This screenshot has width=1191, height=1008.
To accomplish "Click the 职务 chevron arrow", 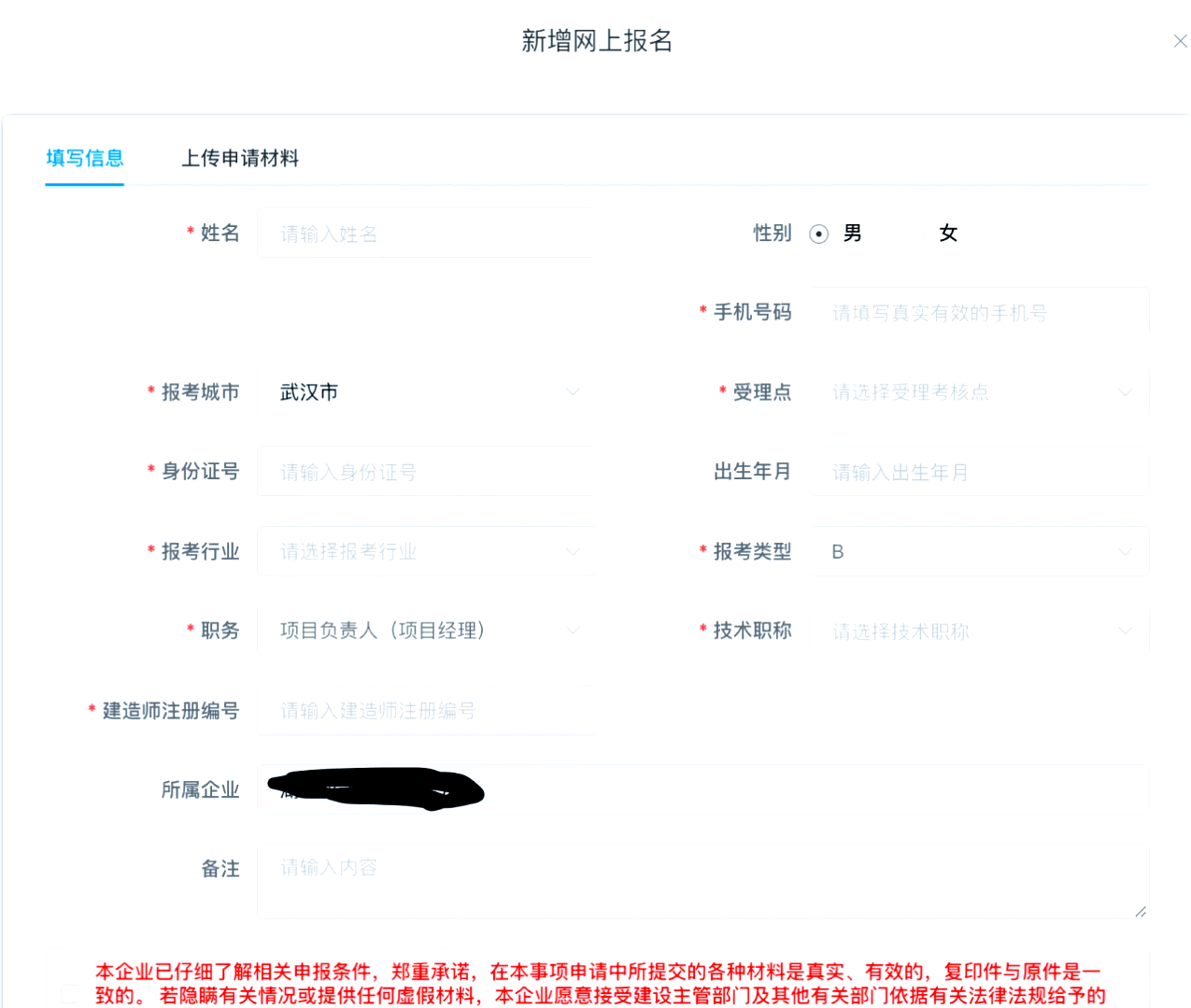I will [x=573, y=631].
